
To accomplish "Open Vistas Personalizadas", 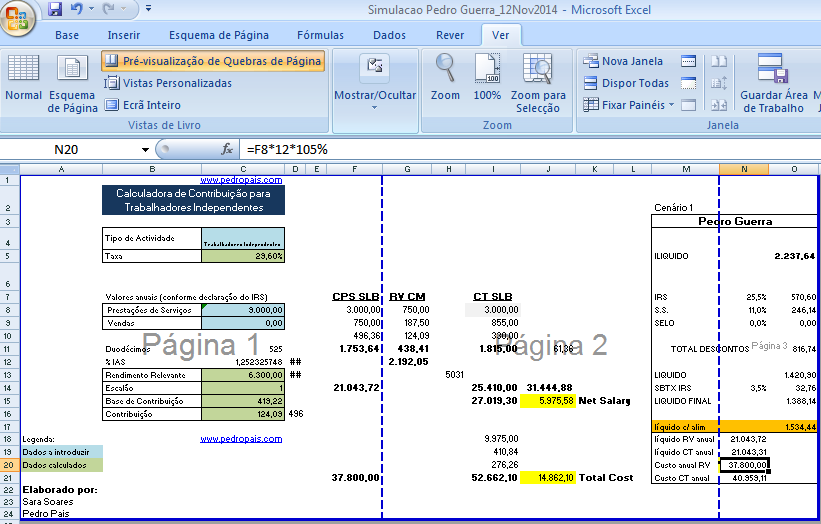I will click(x=168, y=83).
